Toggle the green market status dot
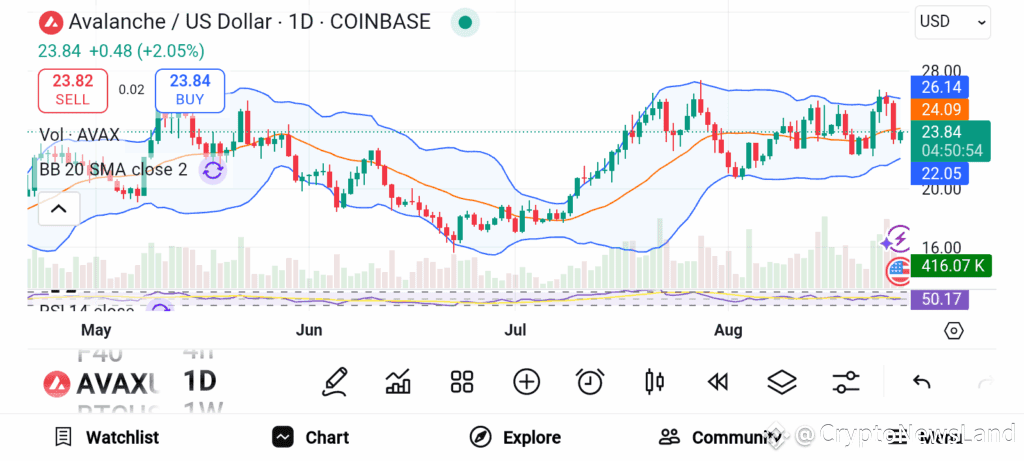Screen dimensions: 1024x461 (x=465, y=22)
